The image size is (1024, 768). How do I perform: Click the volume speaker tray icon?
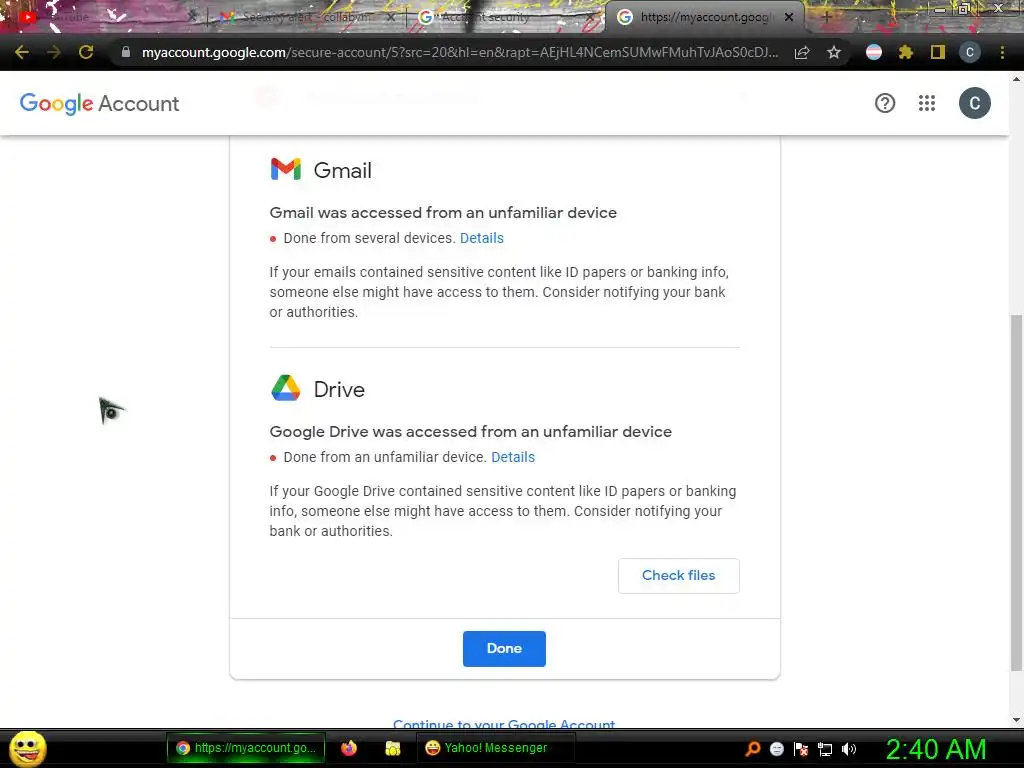849,748
